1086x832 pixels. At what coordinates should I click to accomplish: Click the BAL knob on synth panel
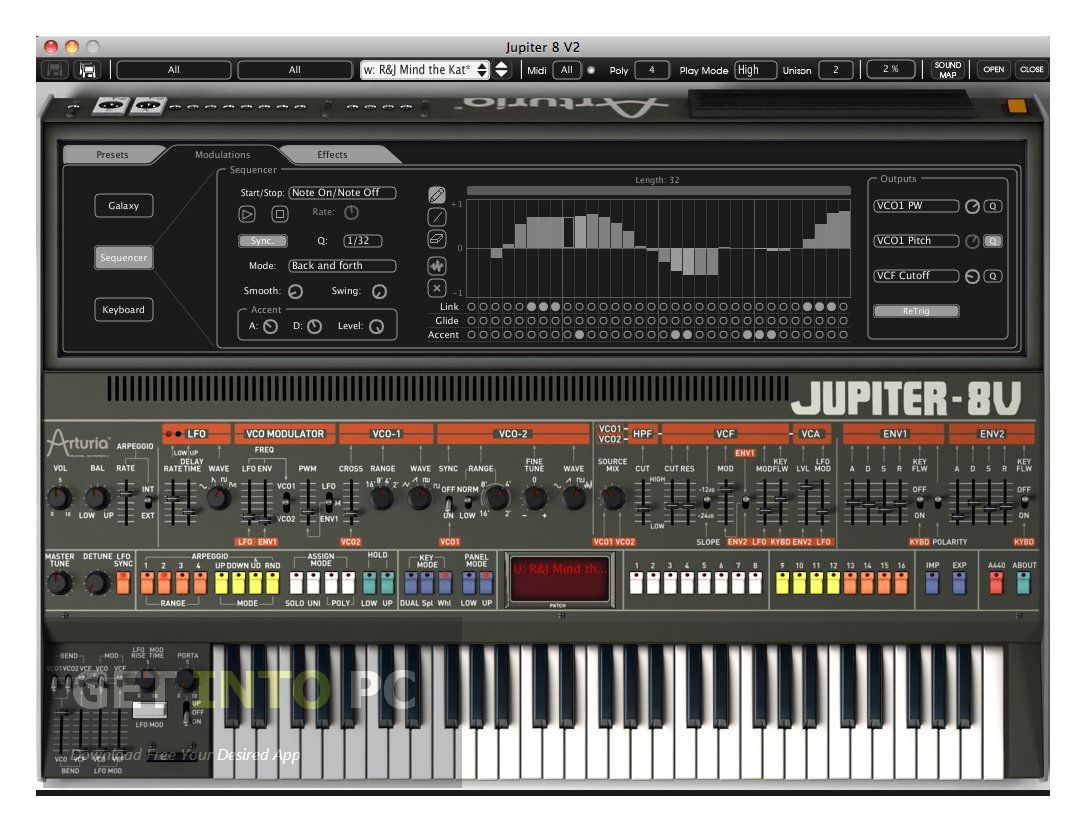(97, 497)
